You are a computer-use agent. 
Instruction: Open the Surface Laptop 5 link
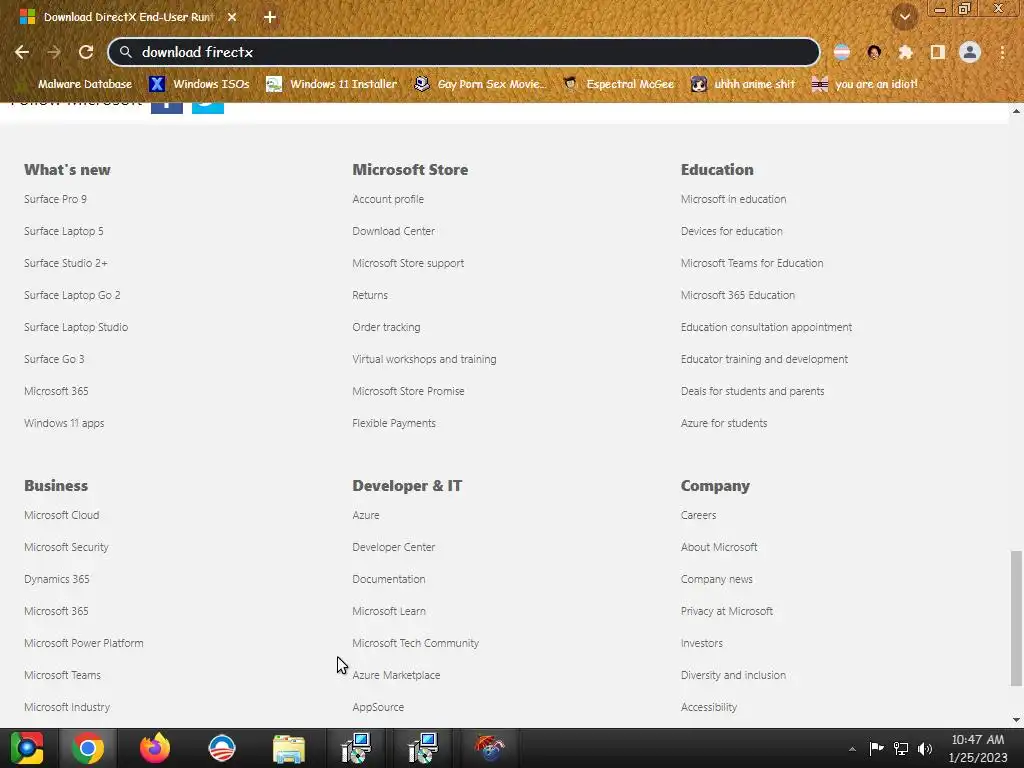tap(64, 231)
